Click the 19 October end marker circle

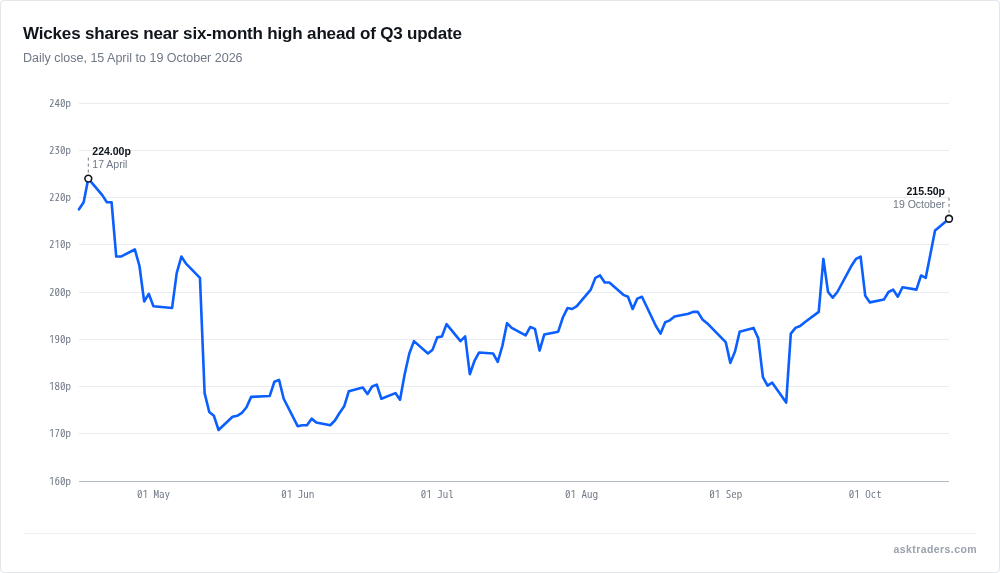pyautogui.click(x=949, y=219)
